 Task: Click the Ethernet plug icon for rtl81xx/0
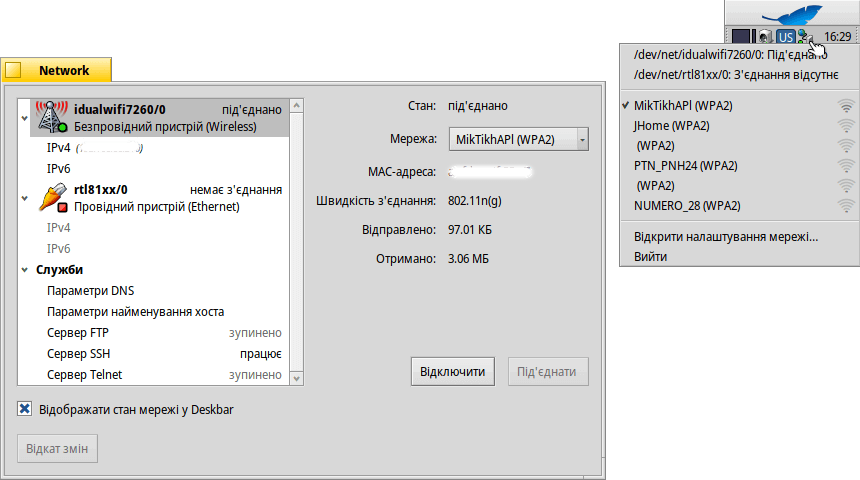(x=53, y=198)
